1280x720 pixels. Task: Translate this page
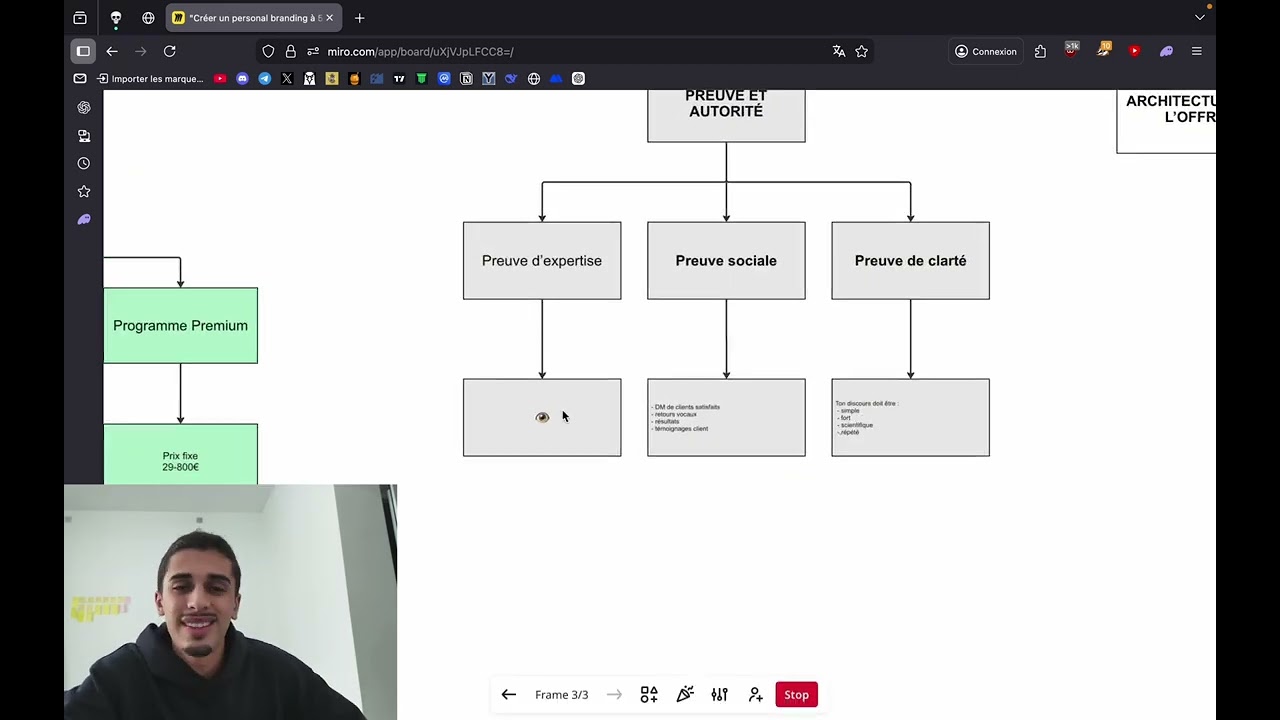[x=839, y=51]
